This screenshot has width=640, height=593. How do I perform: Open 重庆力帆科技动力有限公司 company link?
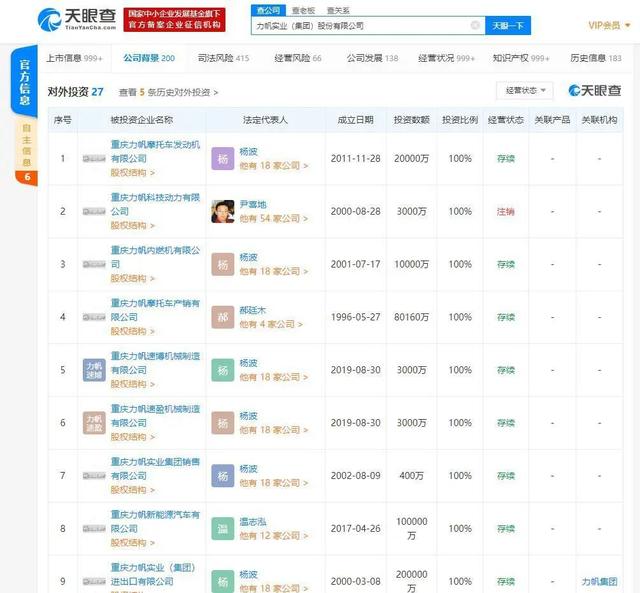point(155,204)
